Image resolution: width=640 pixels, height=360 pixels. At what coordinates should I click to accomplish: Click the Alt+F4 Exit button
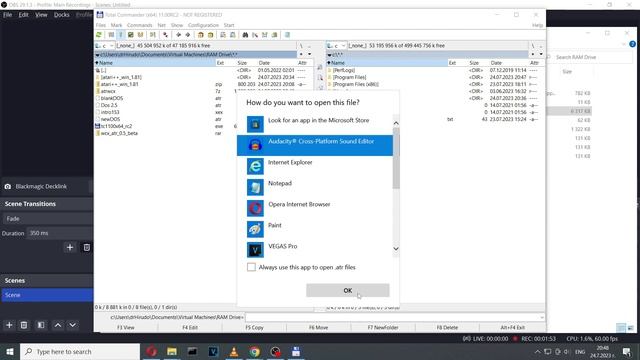pos(512,327)
